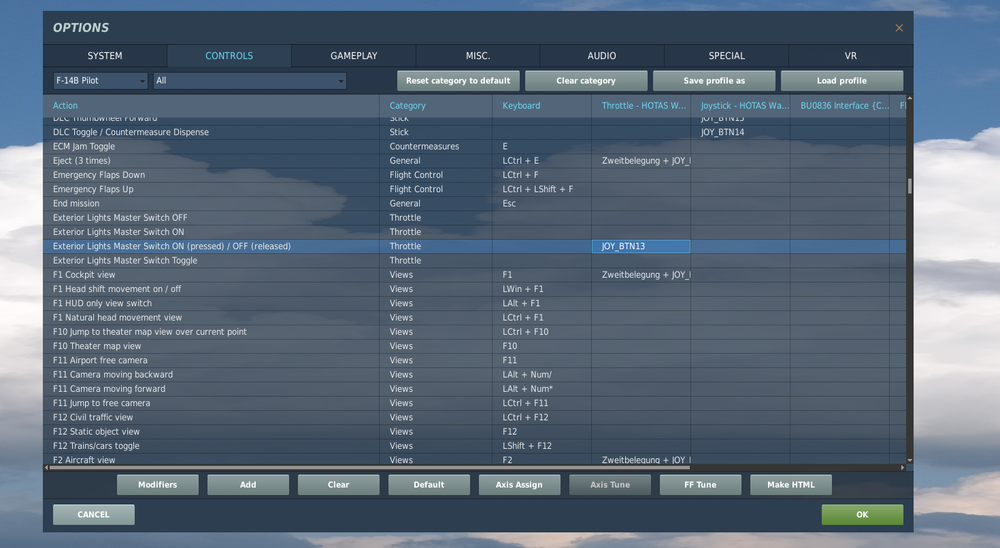Select the Emergency Flaps Down row
Screen dimensions: 1000x548
tap(474, 175)
